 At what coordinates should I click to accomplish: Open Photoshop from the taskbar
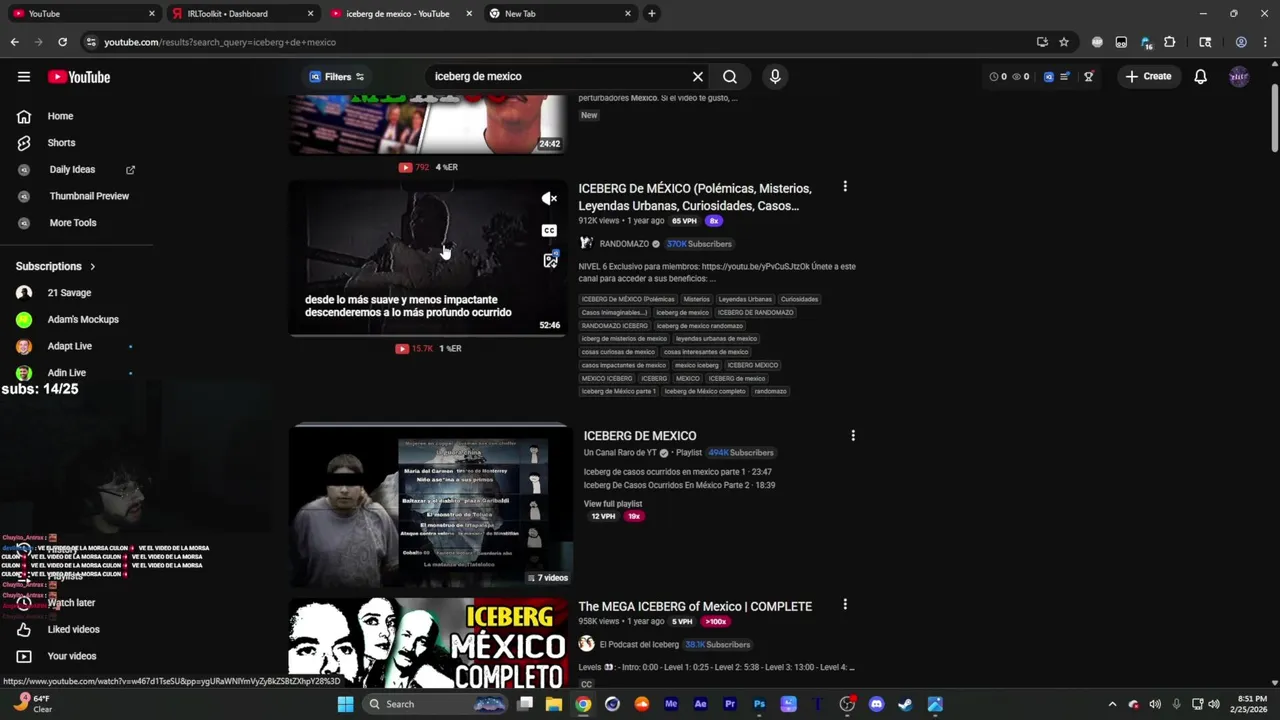(759, 704)
